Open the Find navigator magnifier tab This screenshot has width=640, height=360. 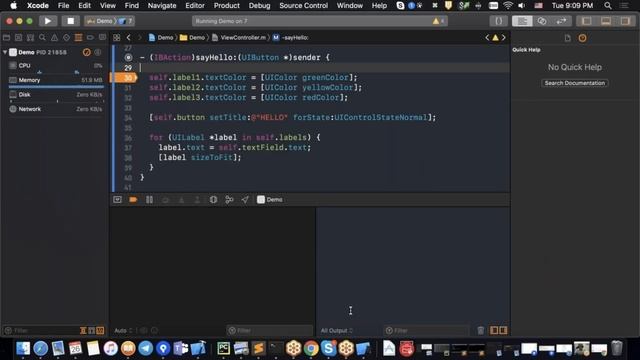coord(42,38)
